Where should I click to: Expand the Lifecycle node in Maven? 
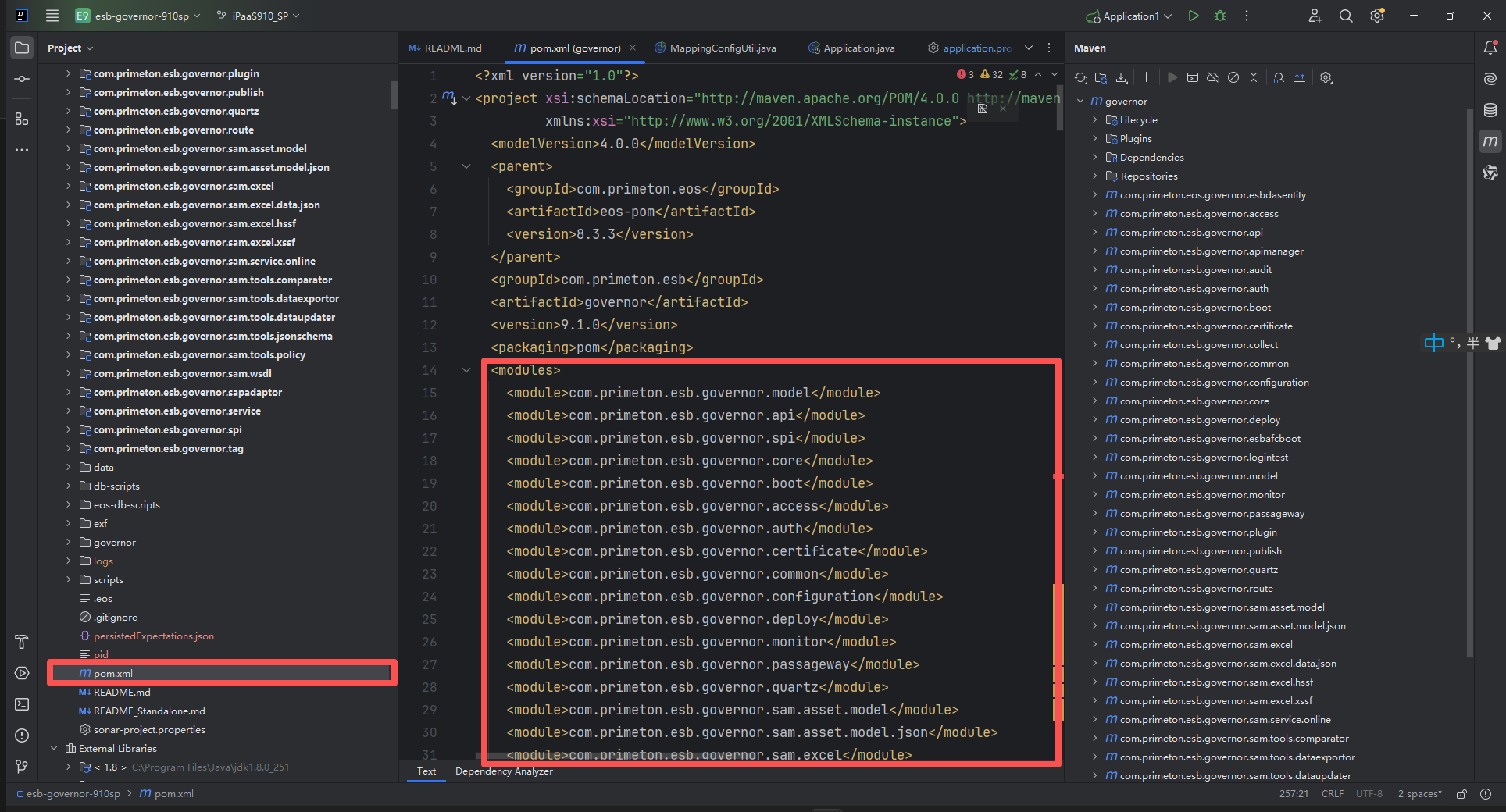coord(1094,120)
